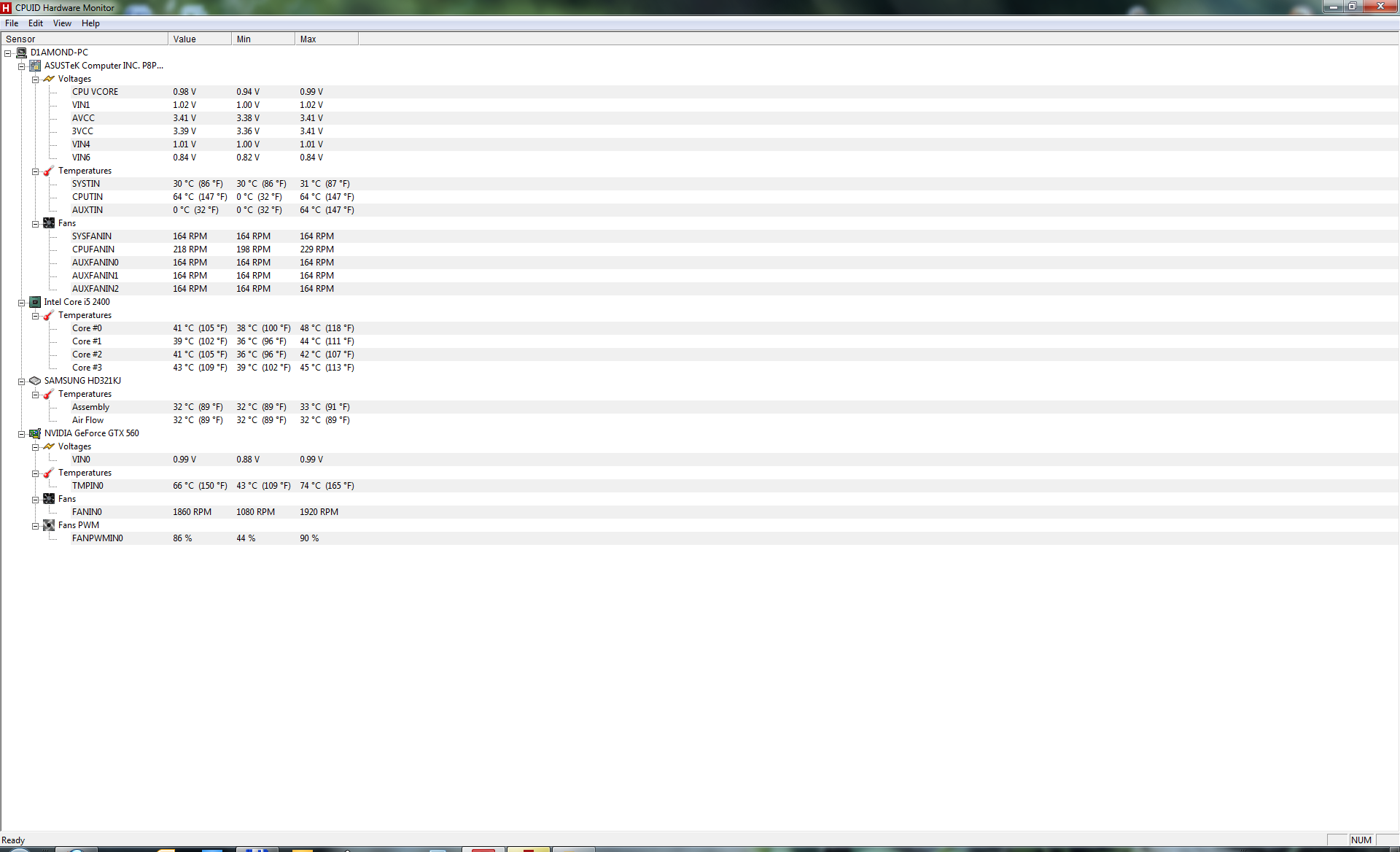Select the Core #3 temperature row
1400x852 pixels.
[735, 368]
